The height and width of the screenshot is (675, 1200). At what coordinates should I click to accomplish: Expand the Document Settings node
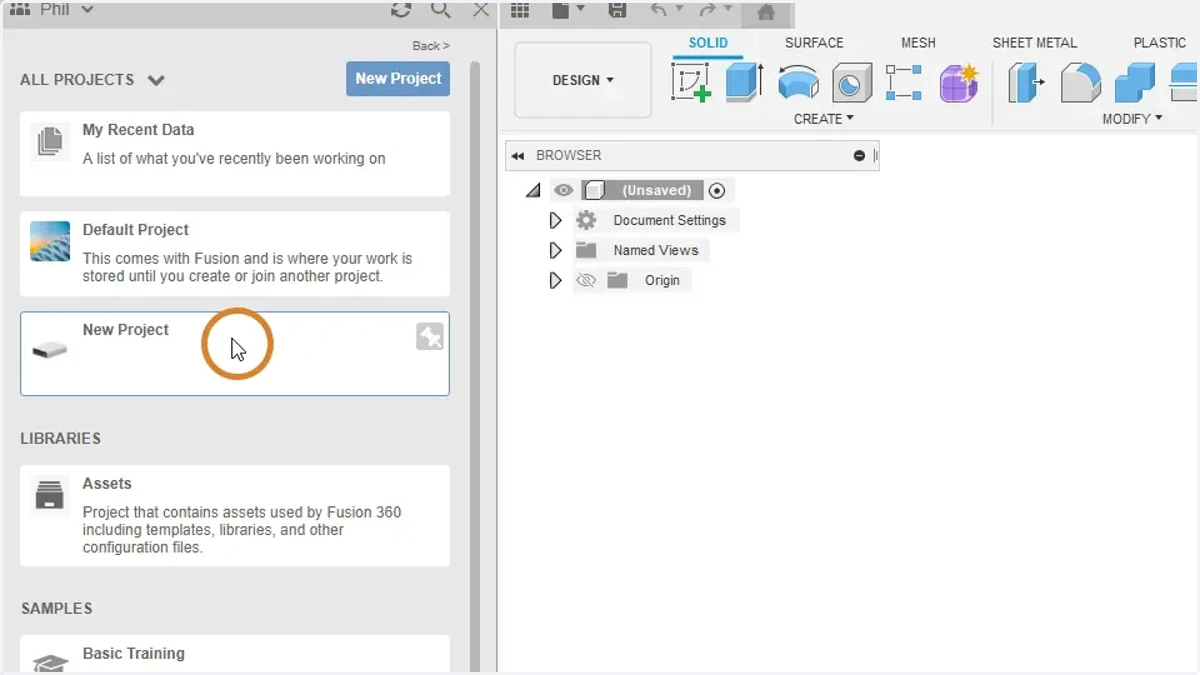[x=556, y=220]
